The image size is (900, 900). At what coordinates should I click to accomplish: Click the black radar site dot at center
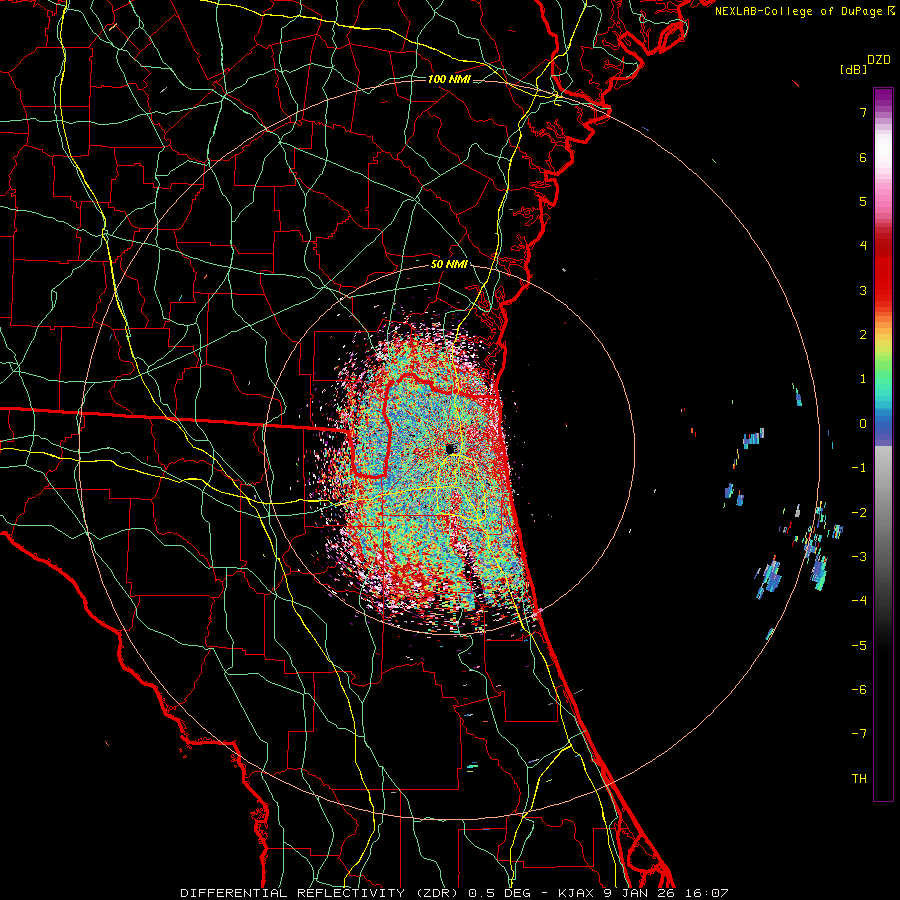pyautogui.click(x=449, y=449)
